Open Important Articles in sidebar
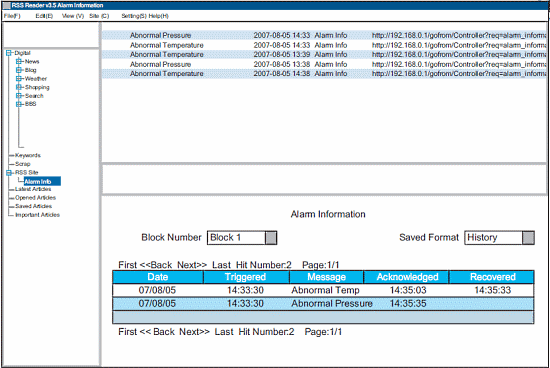 coord(37,215)
